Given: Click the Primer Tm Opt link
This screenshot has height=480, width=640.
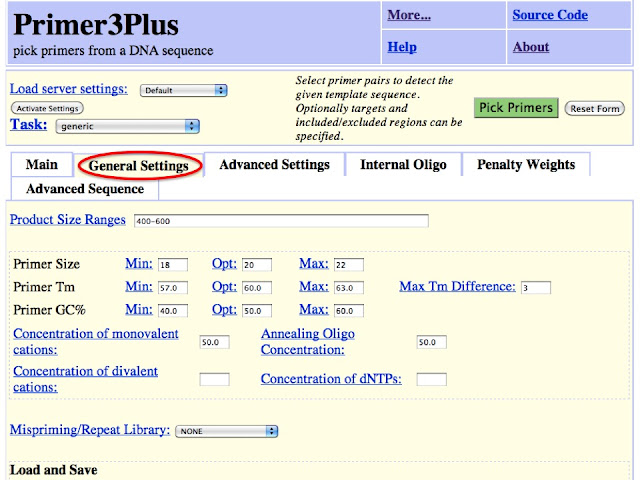Looking at the screenshot, I should coord(224,287).
